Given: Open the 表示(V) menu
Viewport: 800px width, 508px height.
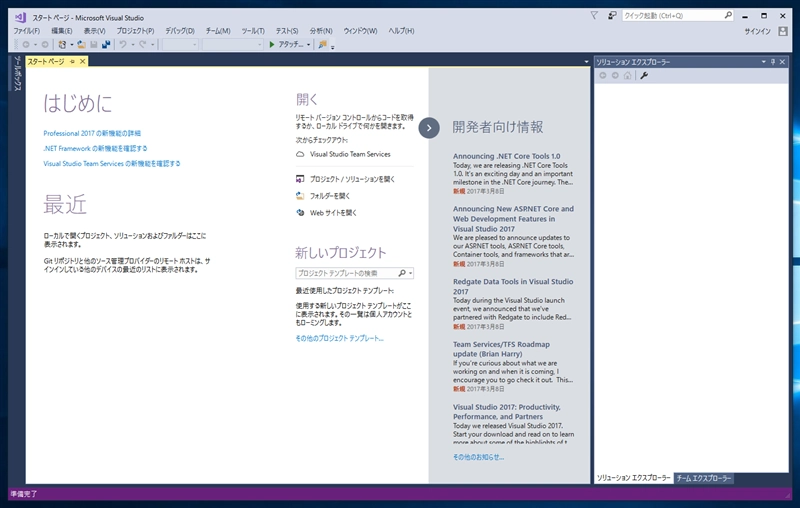Looking at the screenshot, I should [x=94, y=31].
